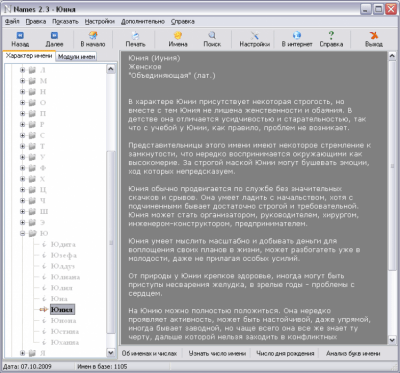
Task: Click the folder icon for letter Н
Action: [x=32, y=92]
